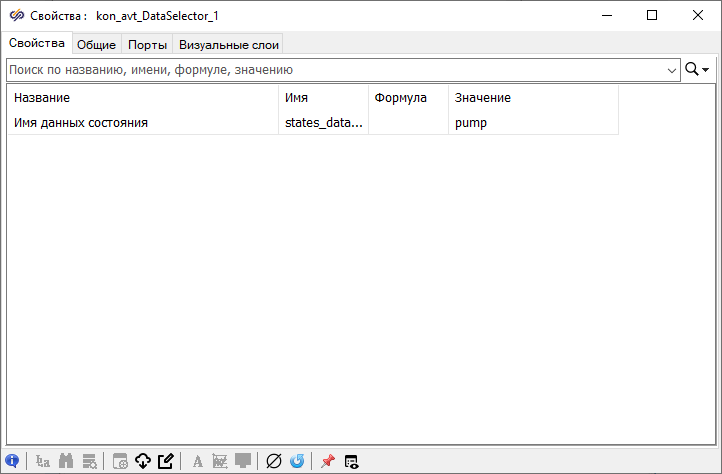Image resolution: width=722 pixels, height=474 pixels.
Task: Select the pump value cell
Action: [x=532, y=123]
